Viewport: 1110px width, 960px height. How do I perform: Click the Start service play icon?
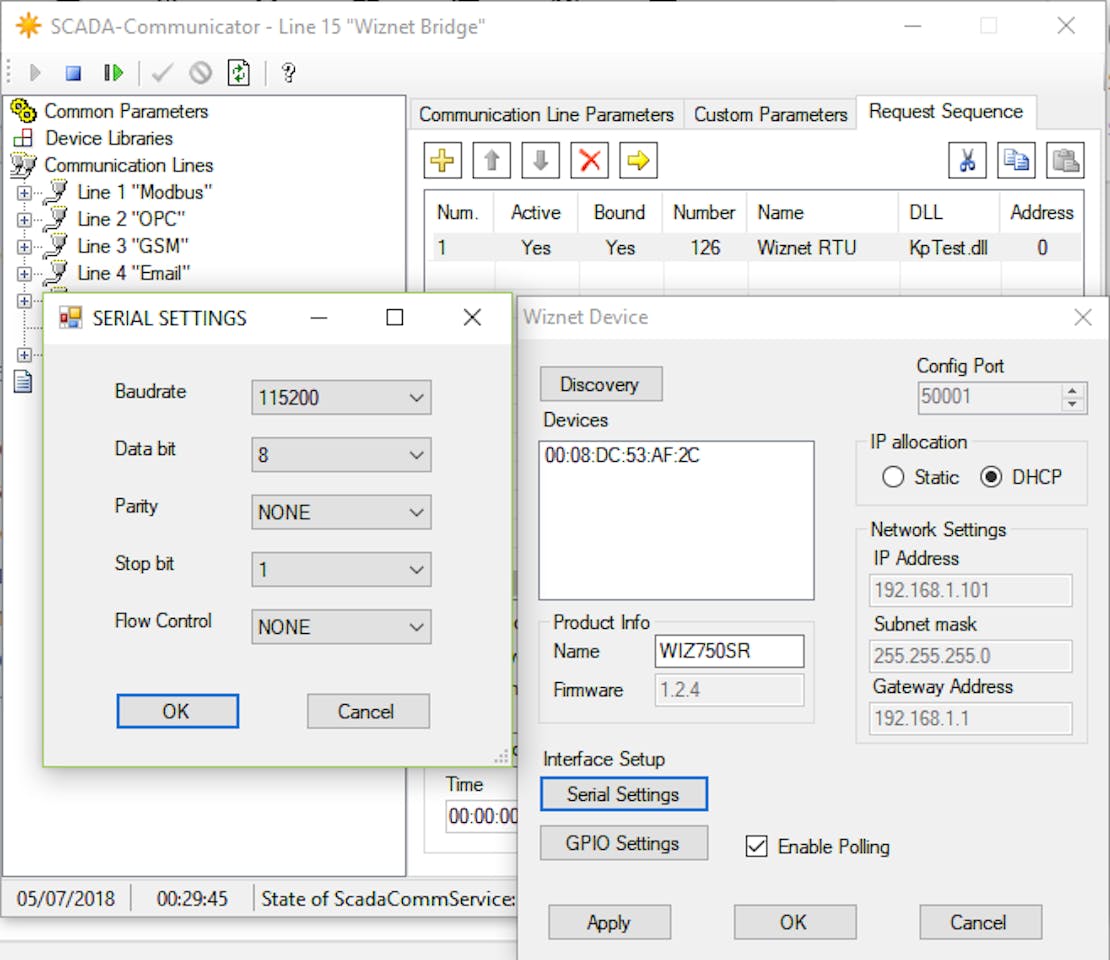36,73
